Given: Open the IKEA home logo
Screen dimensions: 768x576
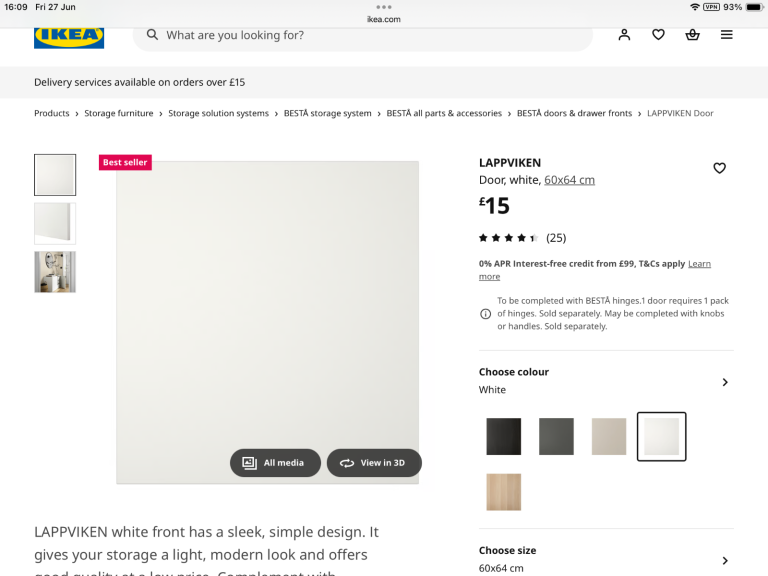Looking at the screenshot, I should point(69,37).
